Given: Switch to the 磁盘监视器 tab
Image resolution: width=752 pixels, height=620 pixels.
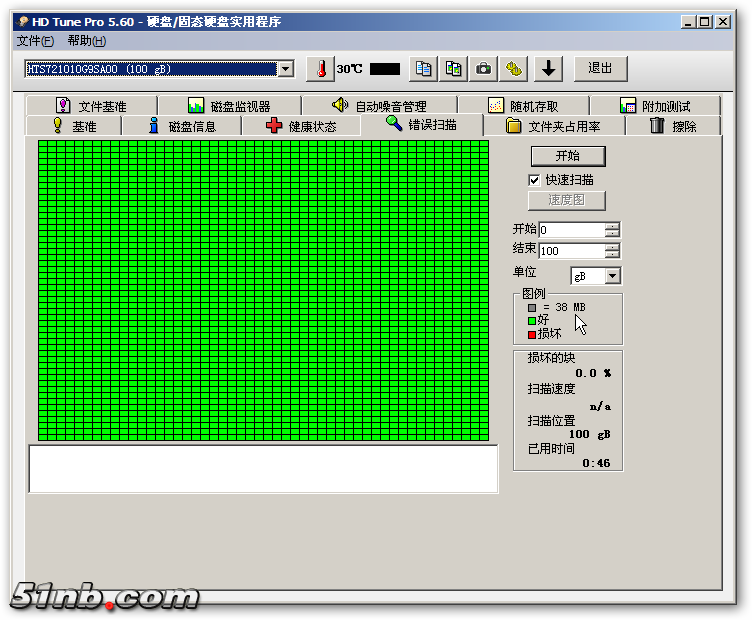Looking at the screenshot, I should (230, 106).
